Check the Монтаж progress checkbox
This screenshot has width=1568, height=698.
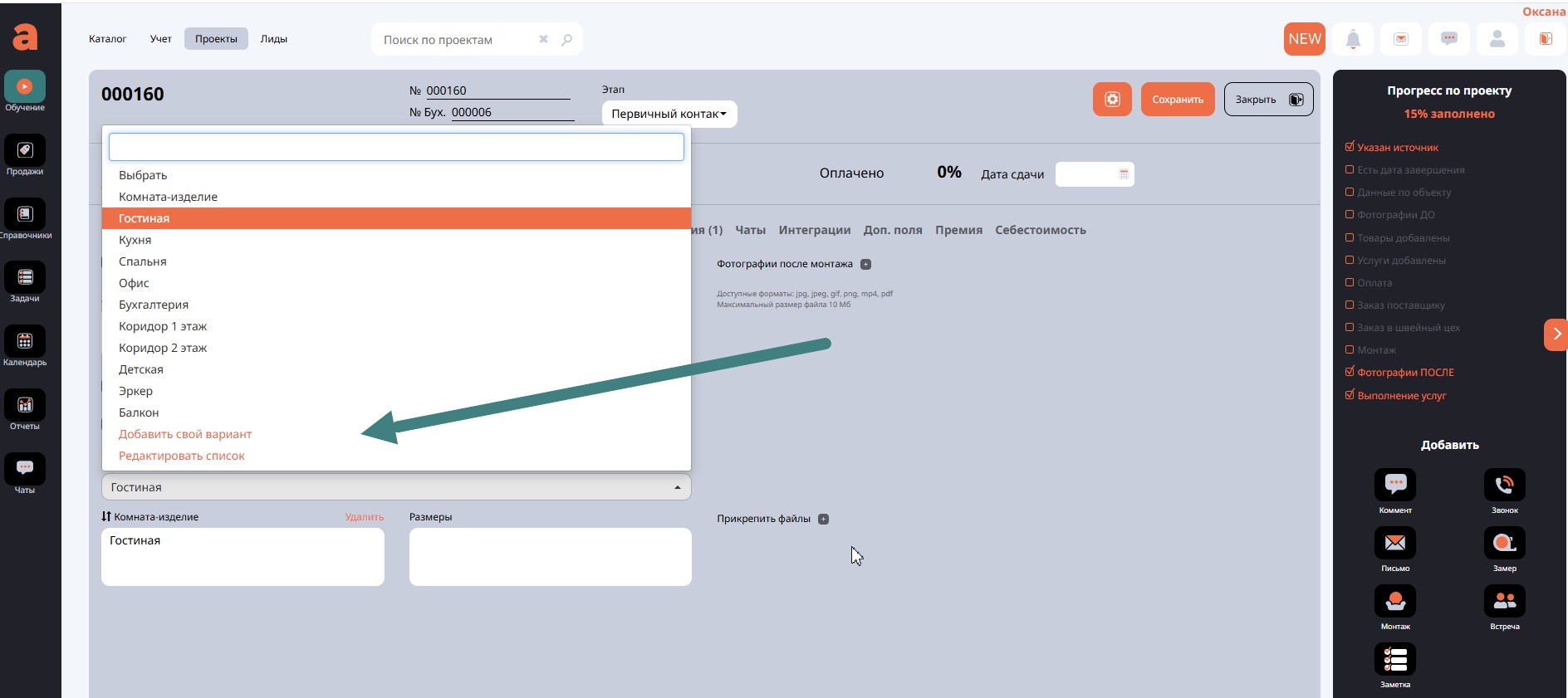tap(1350, 350)
